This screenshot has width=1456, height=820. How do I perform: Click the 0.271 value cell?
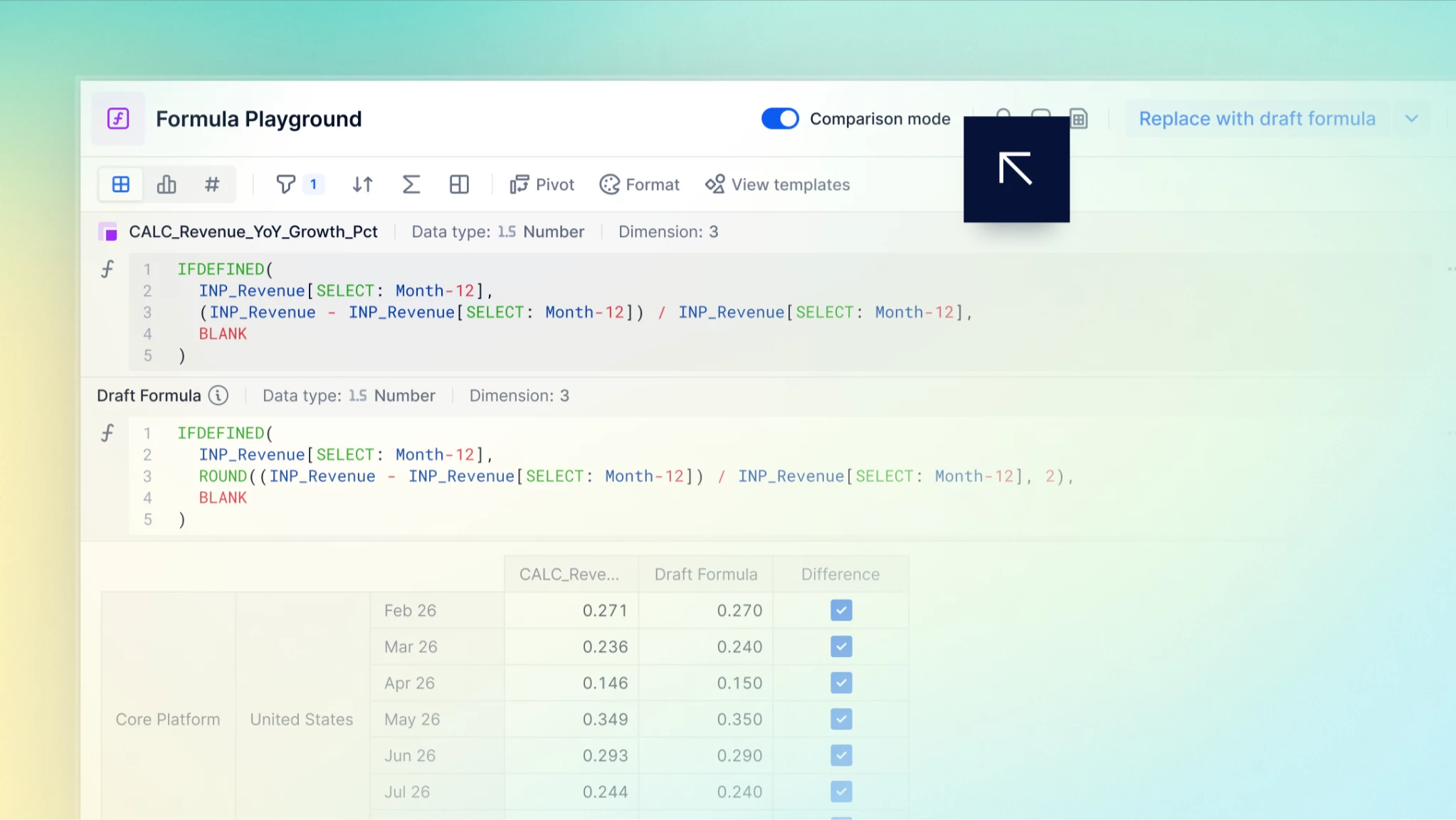pos(571,610)
